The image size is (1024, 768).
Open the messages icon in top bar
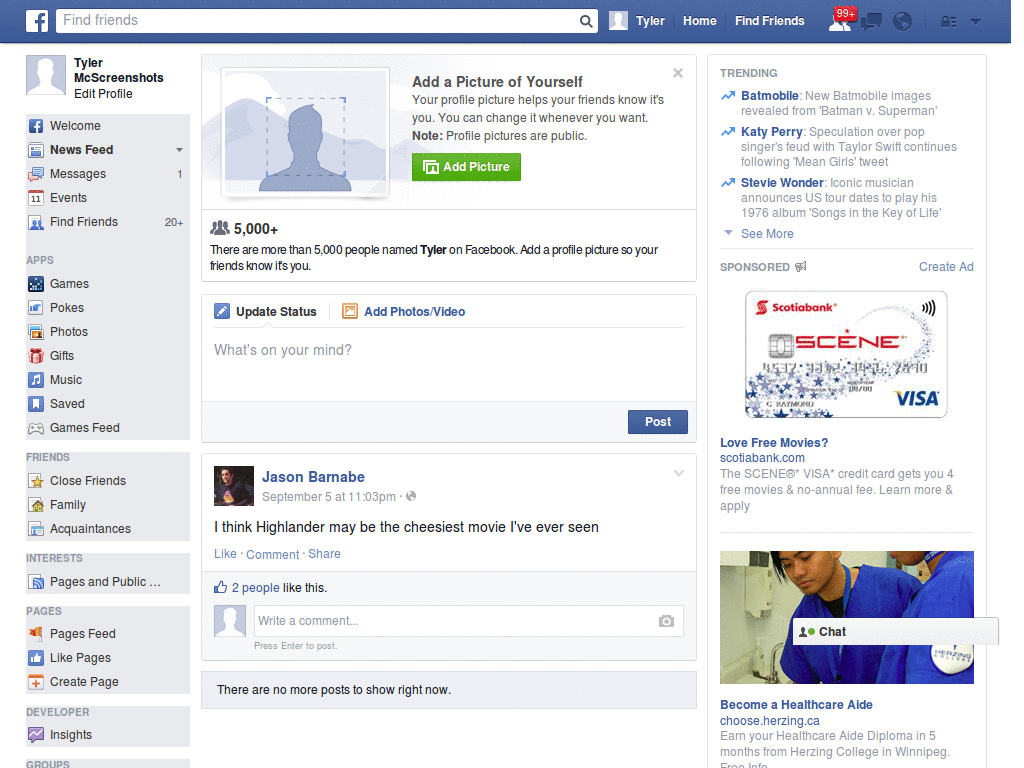click(x=871, y=22)
